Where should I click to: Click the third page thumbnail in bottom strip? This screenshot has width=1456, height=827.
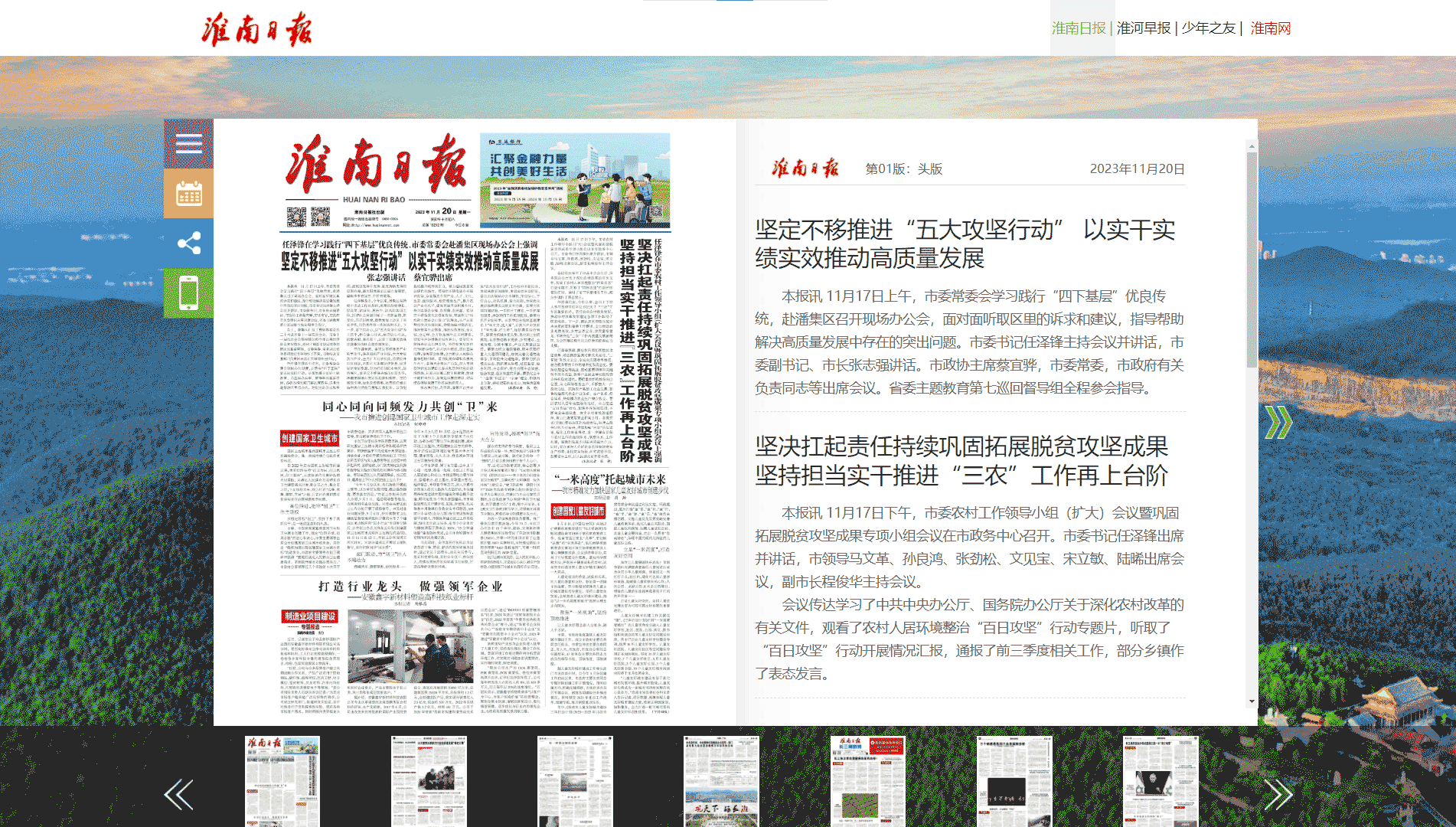click(575, 781)
